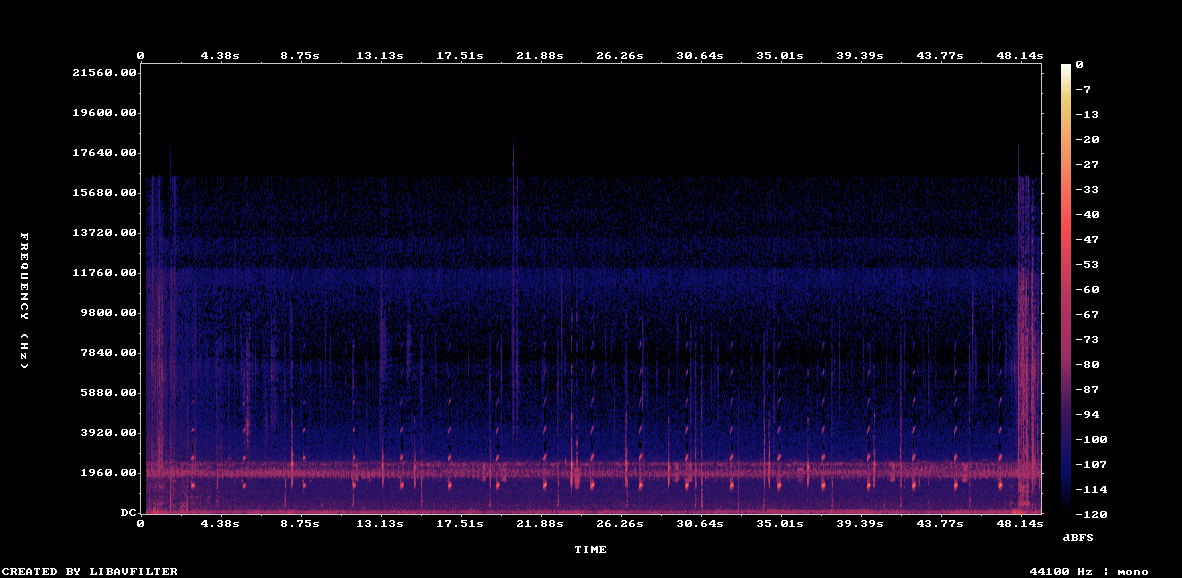
Task: Click the dBFS unit label under colorbar
Action: [1077, 537]
